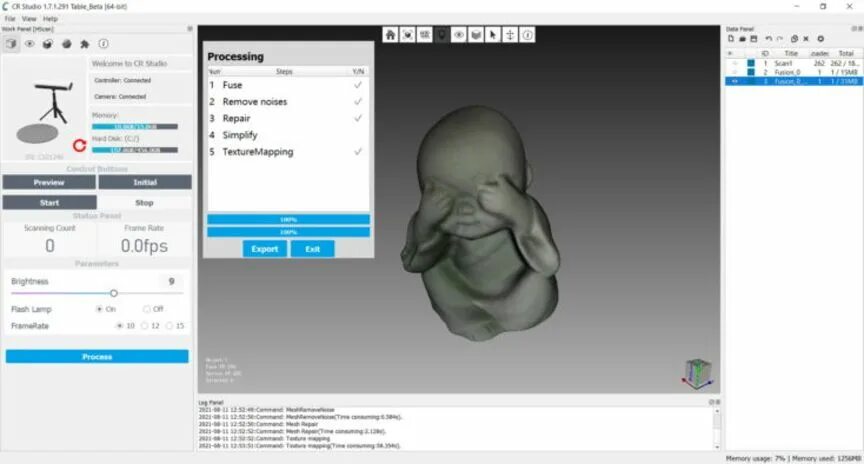Click the Hard Disk usage bar
Screen dimensions: 864x464
(134, 150)
